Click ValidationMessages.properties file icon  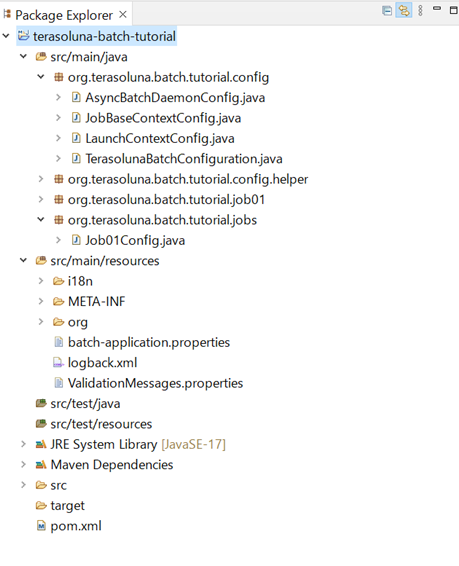[58, 383]
